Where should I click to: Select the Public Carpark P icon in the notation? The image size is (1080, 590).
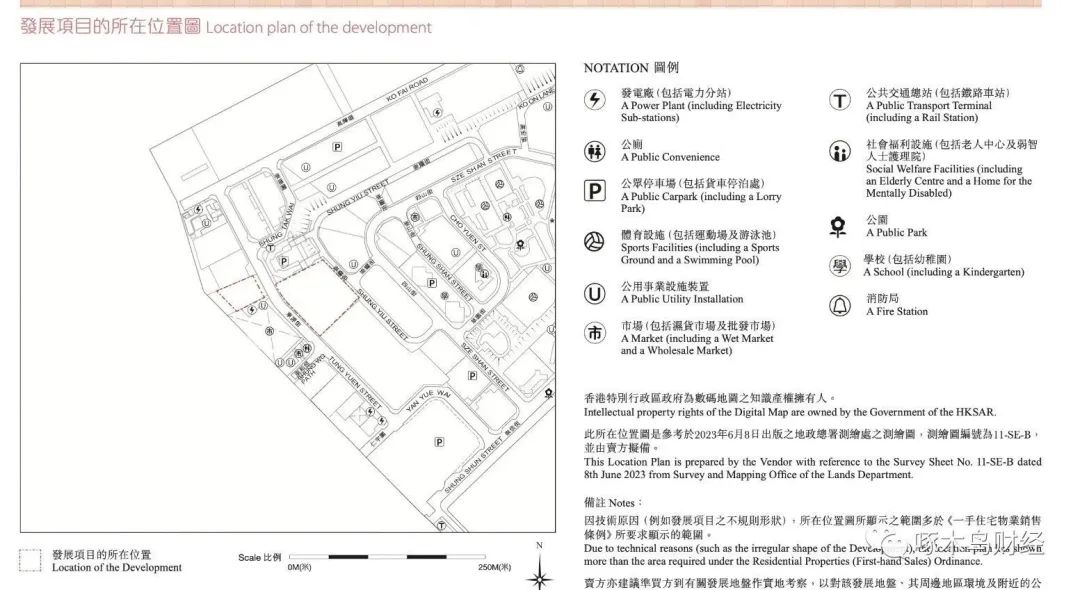click(594, 192)
